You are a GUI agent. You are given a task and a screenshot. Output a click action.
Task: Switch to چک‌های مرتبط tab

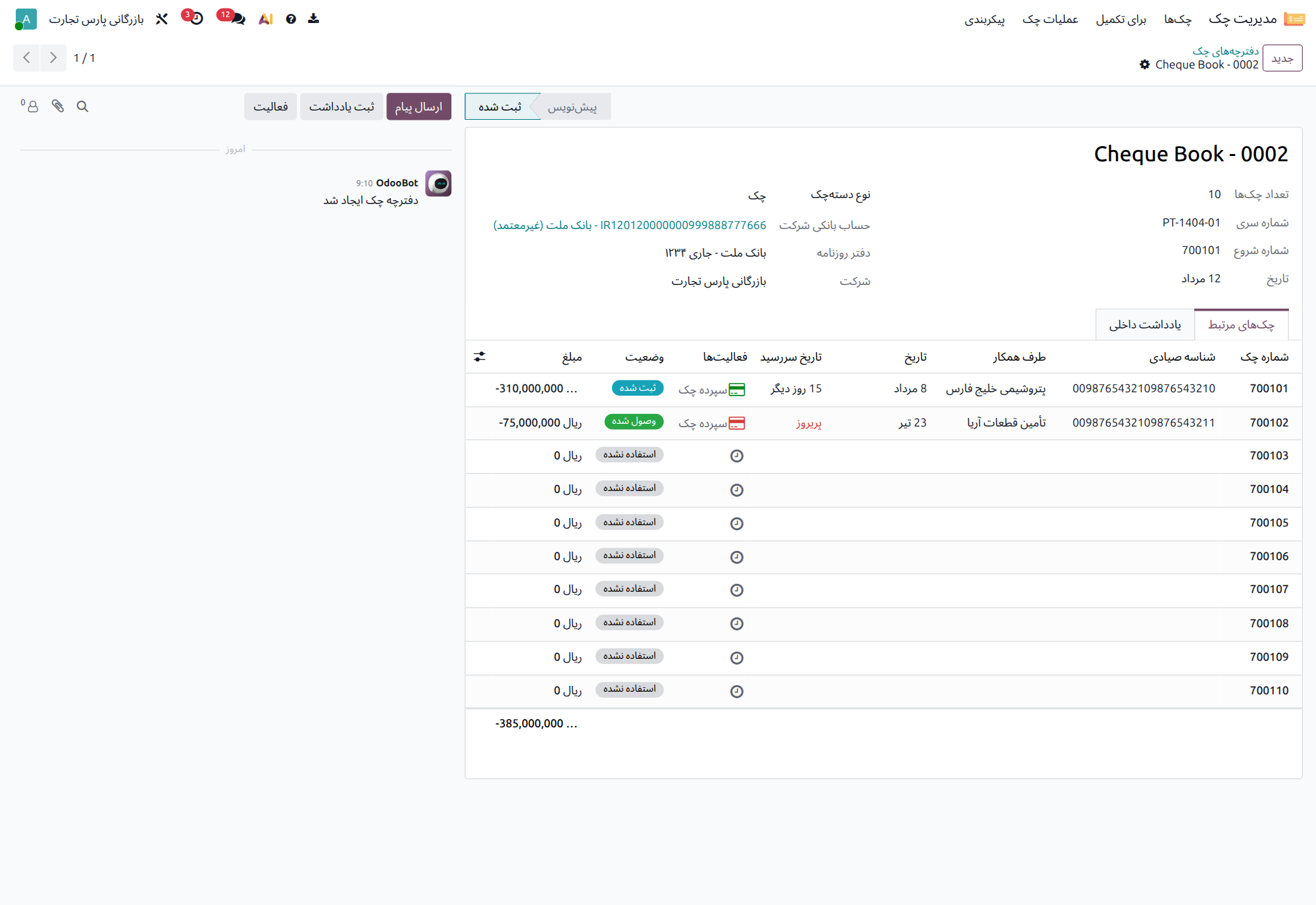pos(1241,324)
